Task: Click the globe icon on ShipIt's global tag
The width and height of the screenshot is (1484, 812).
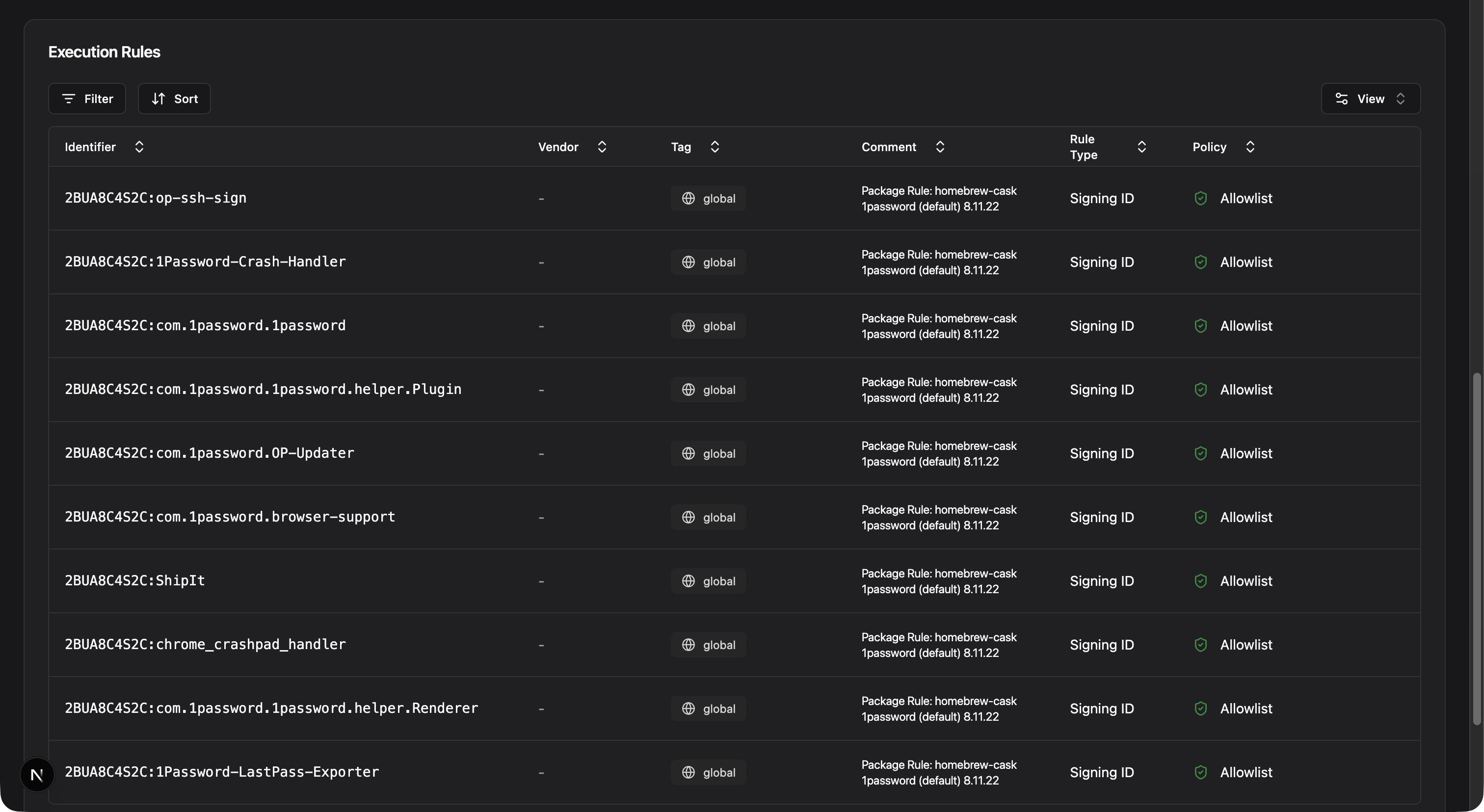Action: (x=689, y=580)
